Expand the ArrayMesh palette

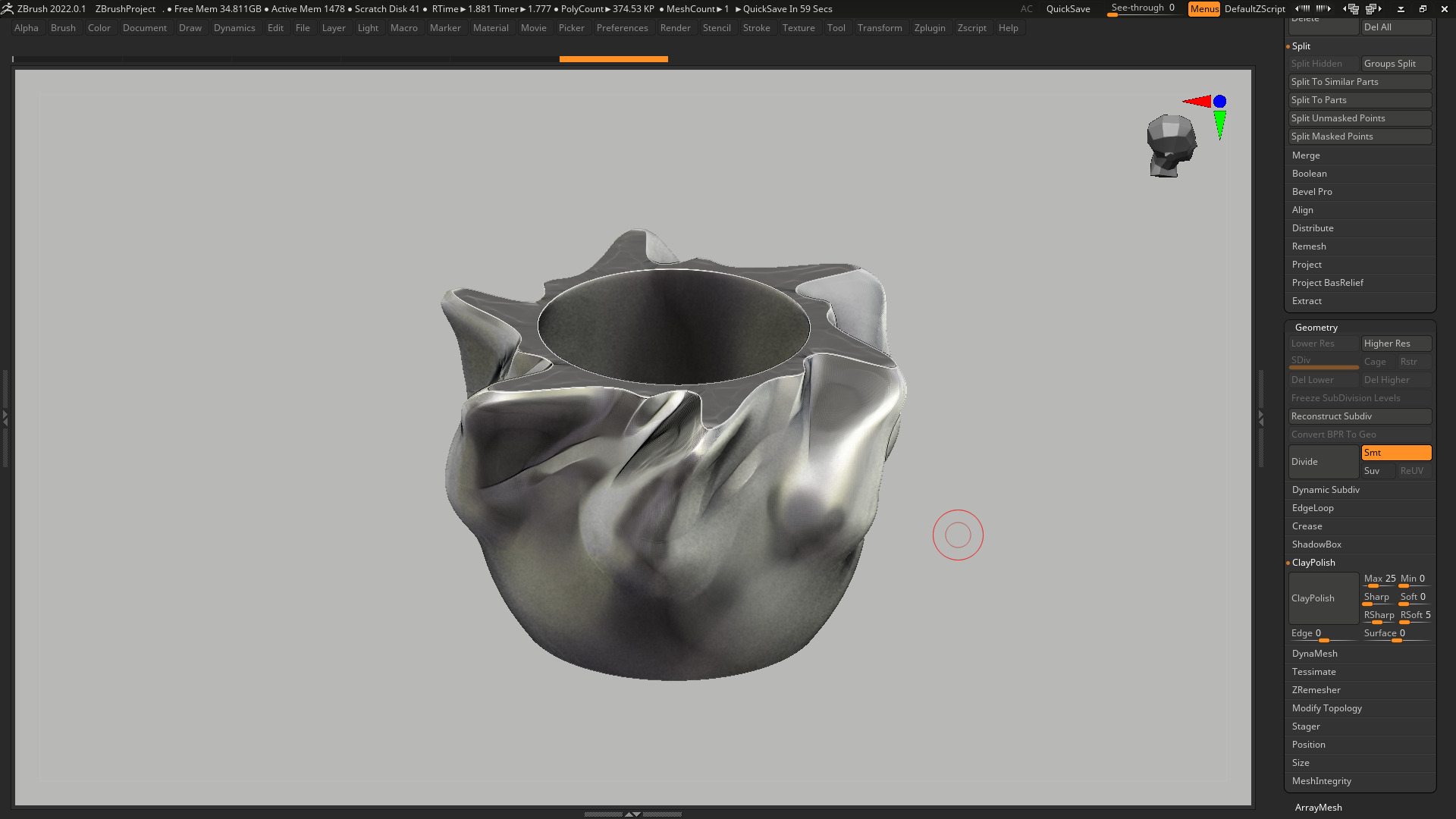[x=1319, y=808]
